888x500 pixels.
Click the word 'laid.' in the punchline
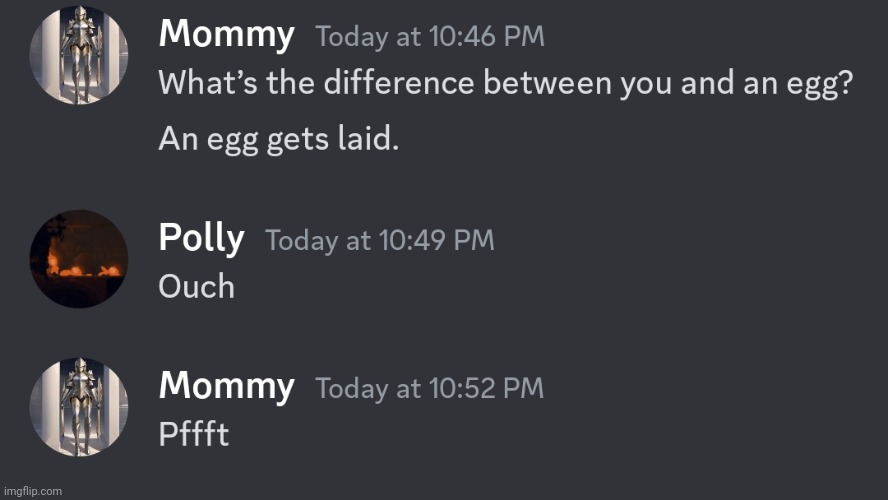click(x=368, y=139)
